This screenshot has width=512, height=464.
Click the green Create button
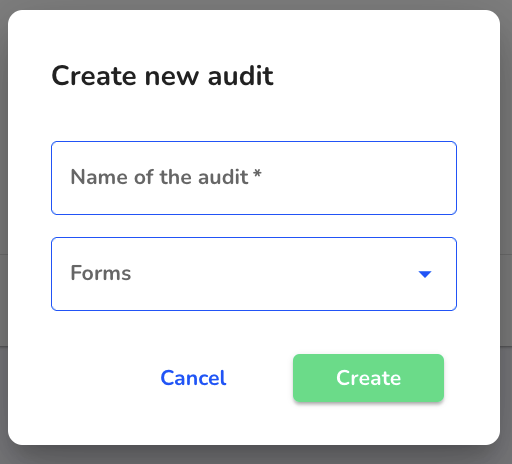(368, 378)
